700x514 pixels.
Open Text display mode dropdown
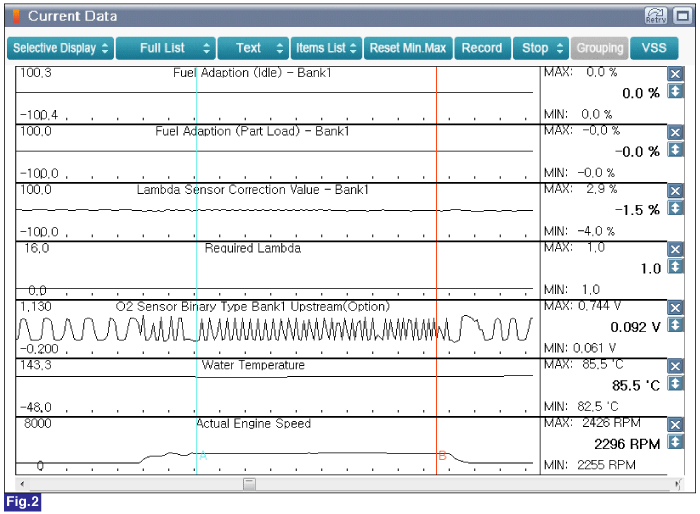tap(253, 48)
